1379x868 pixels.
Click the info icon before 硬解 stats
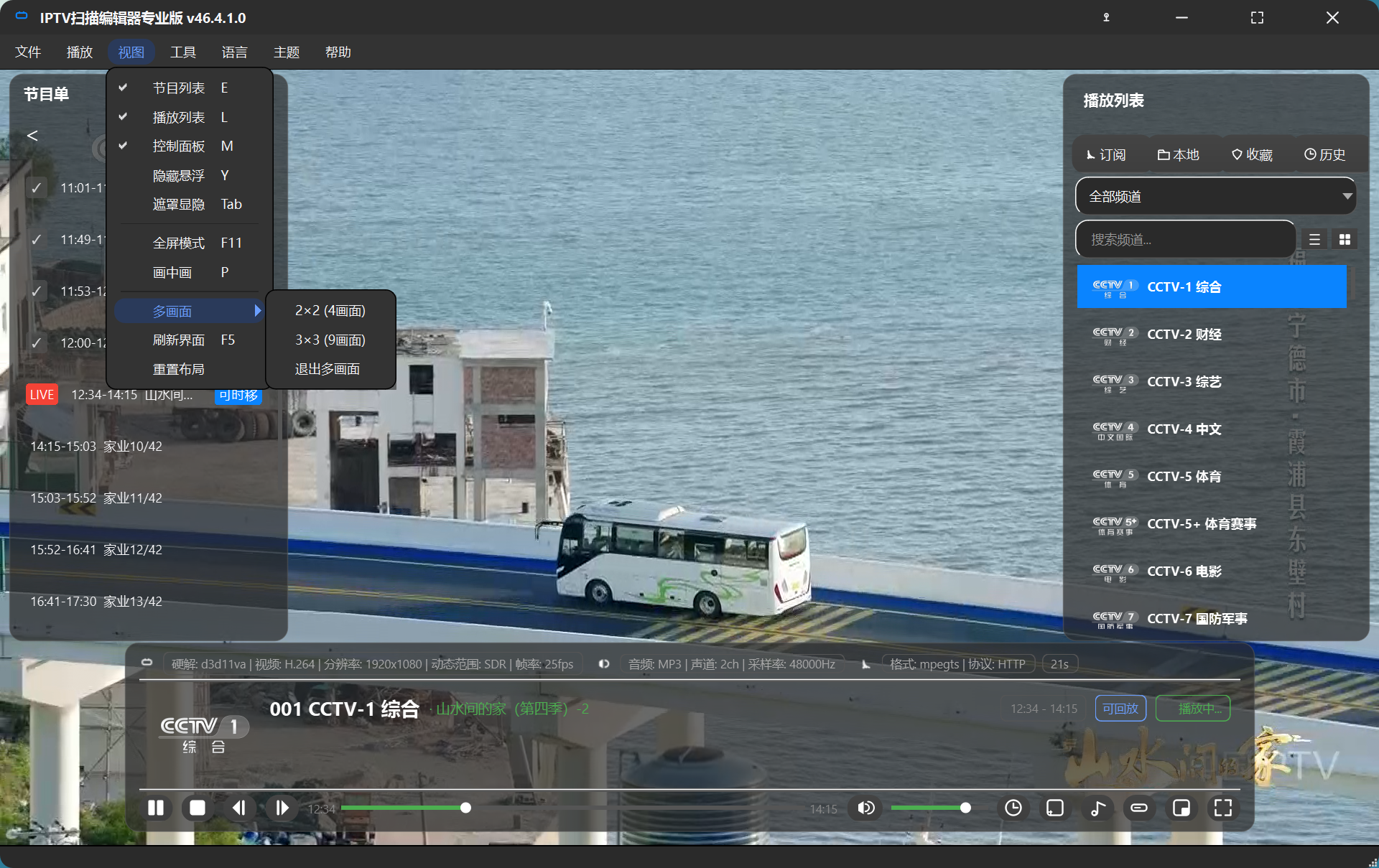tap(147, 663)
